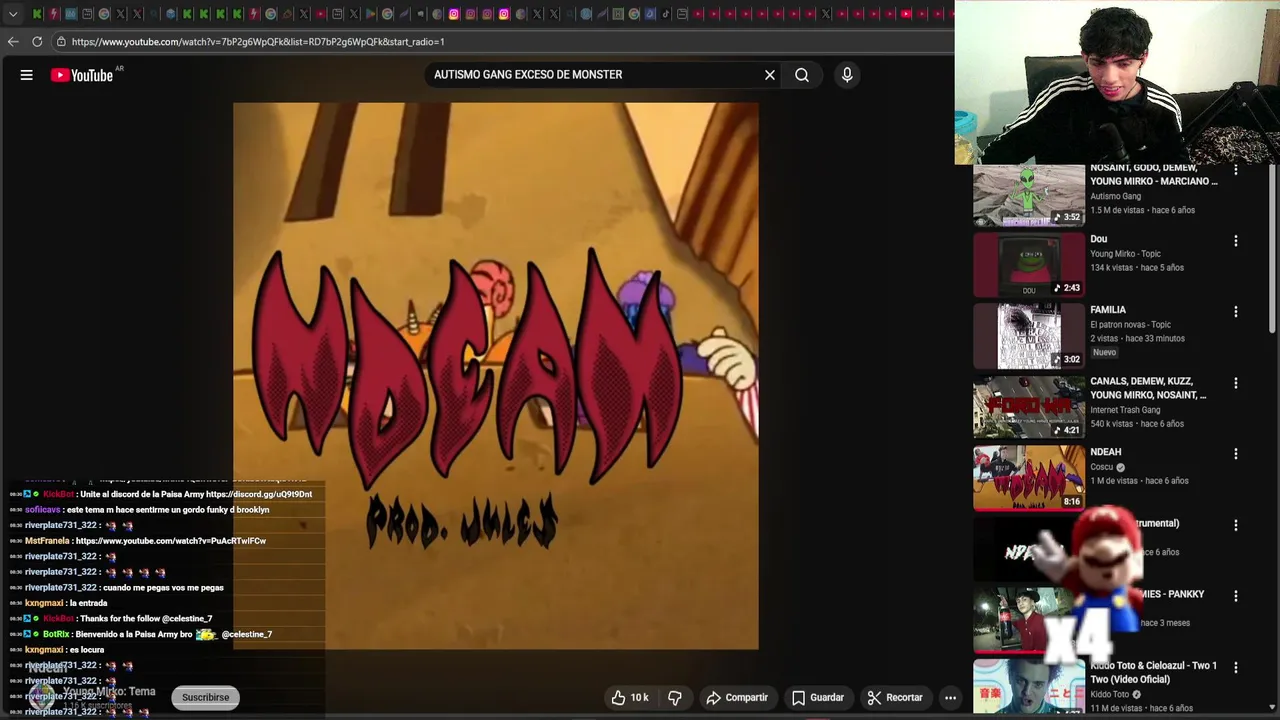This screenshot has height=720, width=1280.
Task: Like the video showing 10 k
Action: pos(630,697)
